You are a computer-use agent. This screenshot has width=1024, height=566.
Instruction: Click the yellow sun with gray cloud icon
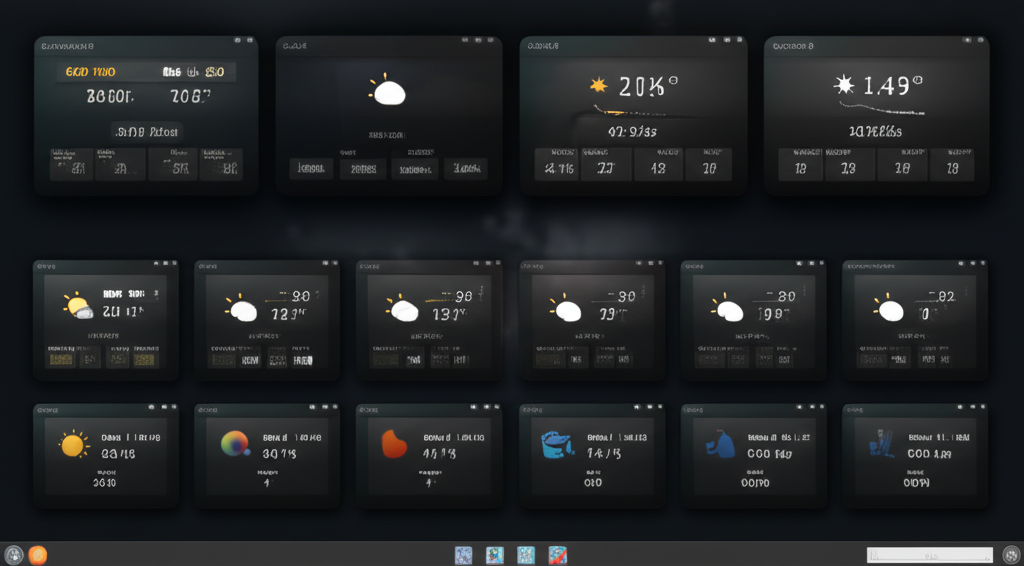pyautogui.click(x=78, y=306)
